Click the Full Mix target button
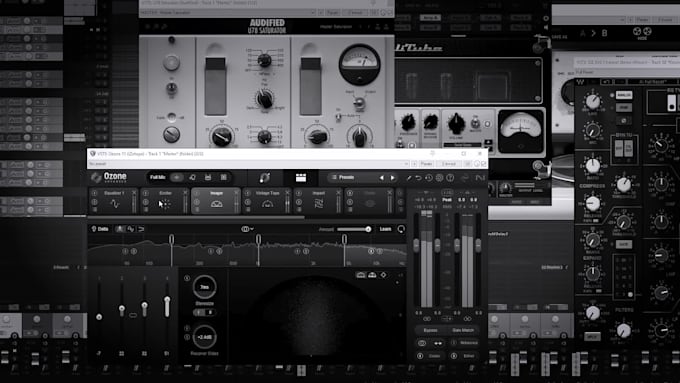 pyautogui.click(x=157, y=177)
